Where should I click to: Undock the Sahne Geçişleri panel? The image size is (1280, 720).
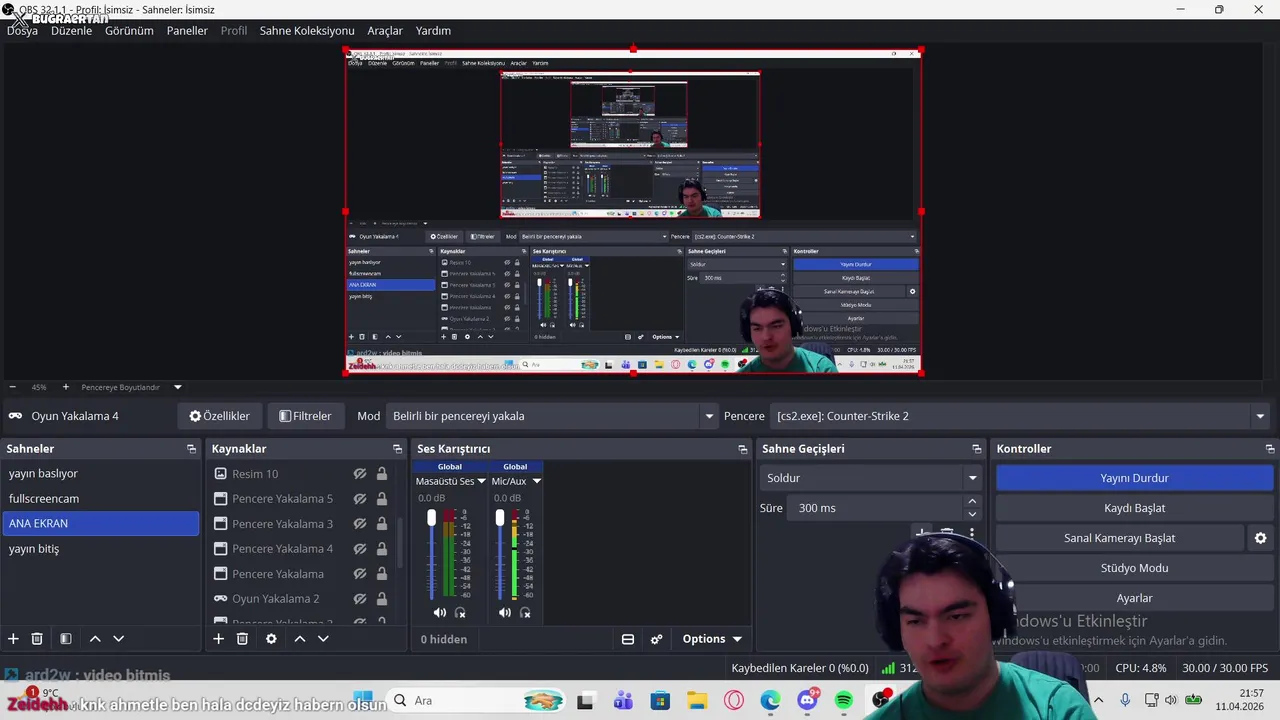coord(977,449)
